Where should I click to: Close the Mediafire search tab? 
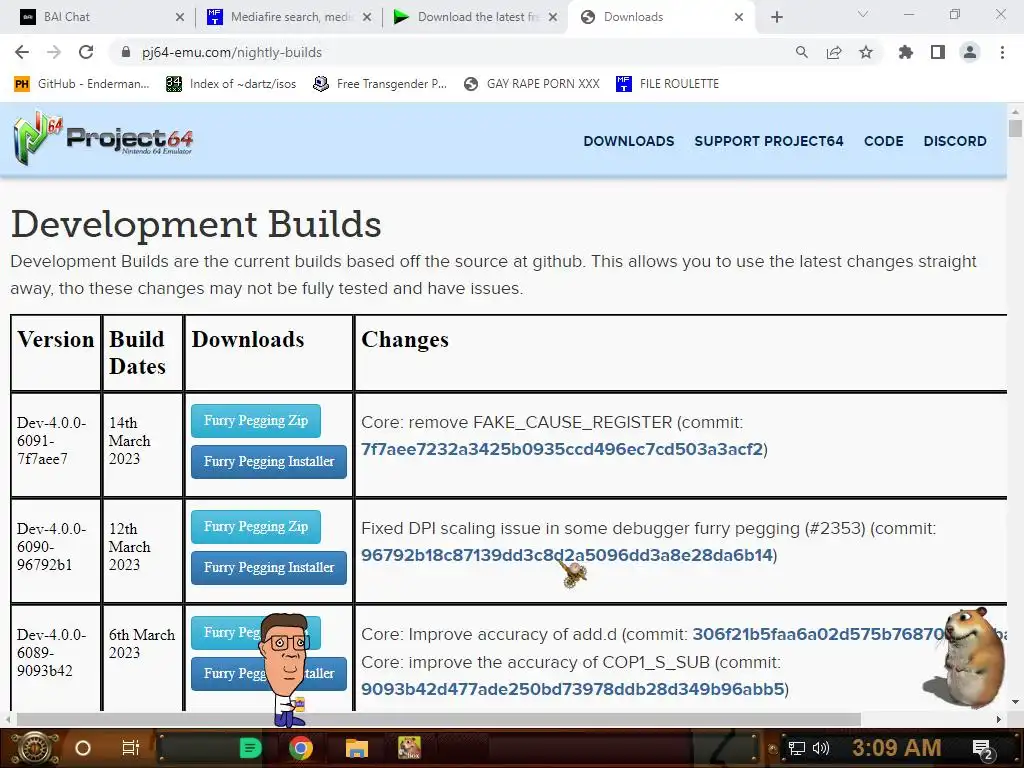367,17
